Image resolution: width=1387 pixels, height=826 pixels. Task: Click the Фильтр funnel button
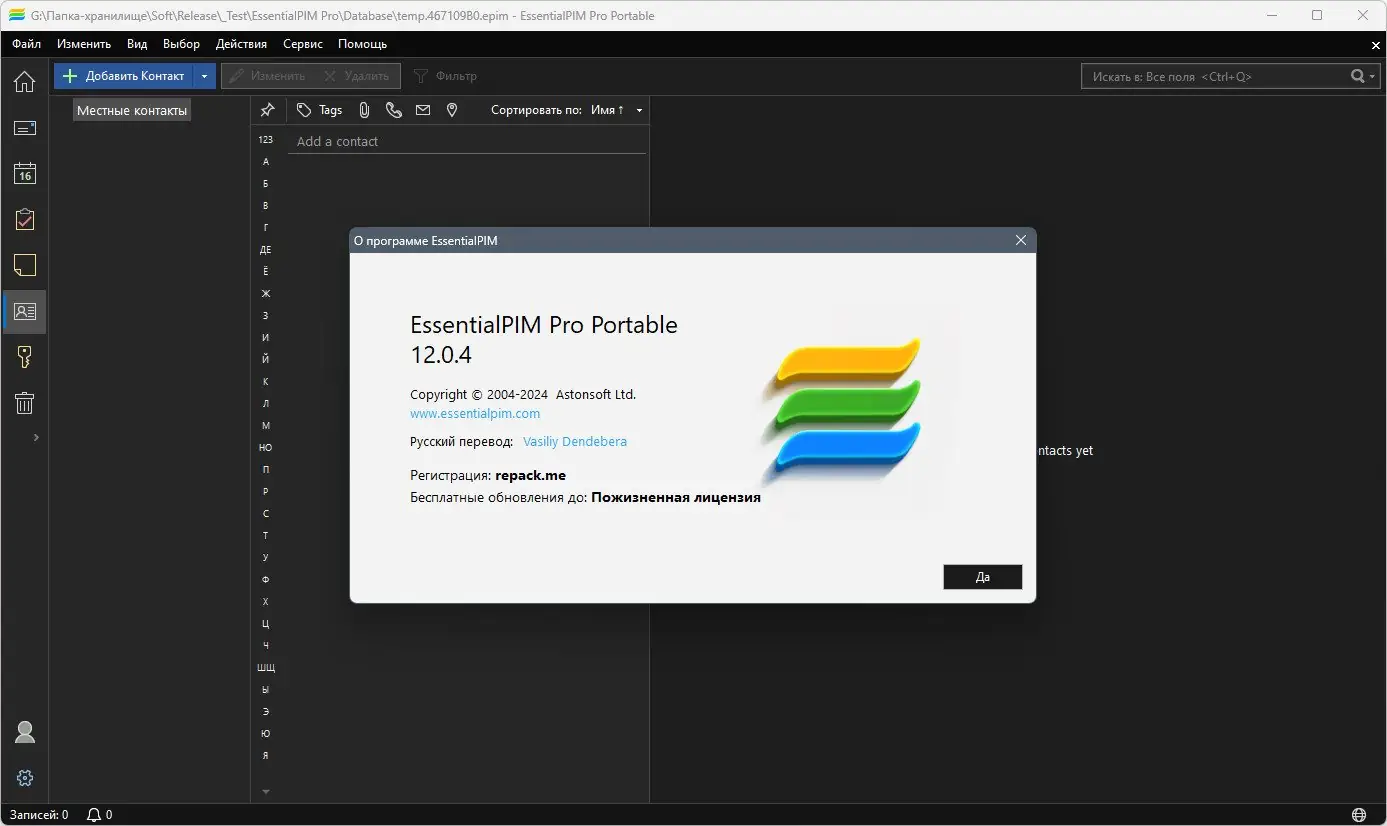[446, 76]
